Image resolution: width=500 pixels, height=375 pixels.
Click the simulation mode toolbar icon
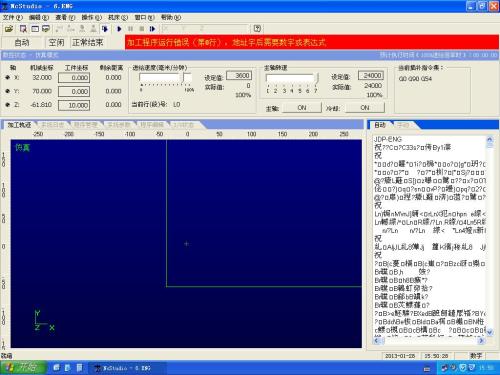[105, 29]
